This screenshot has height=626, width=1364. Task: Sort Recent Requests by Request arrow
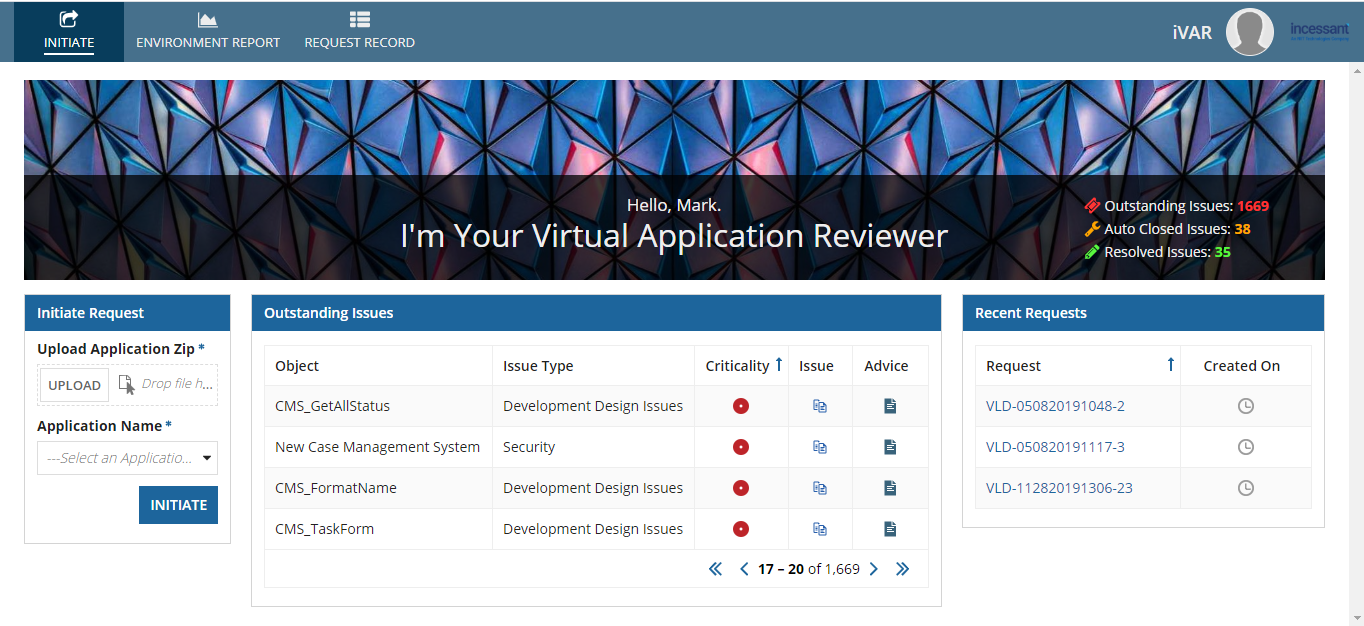coord(1171,365)
